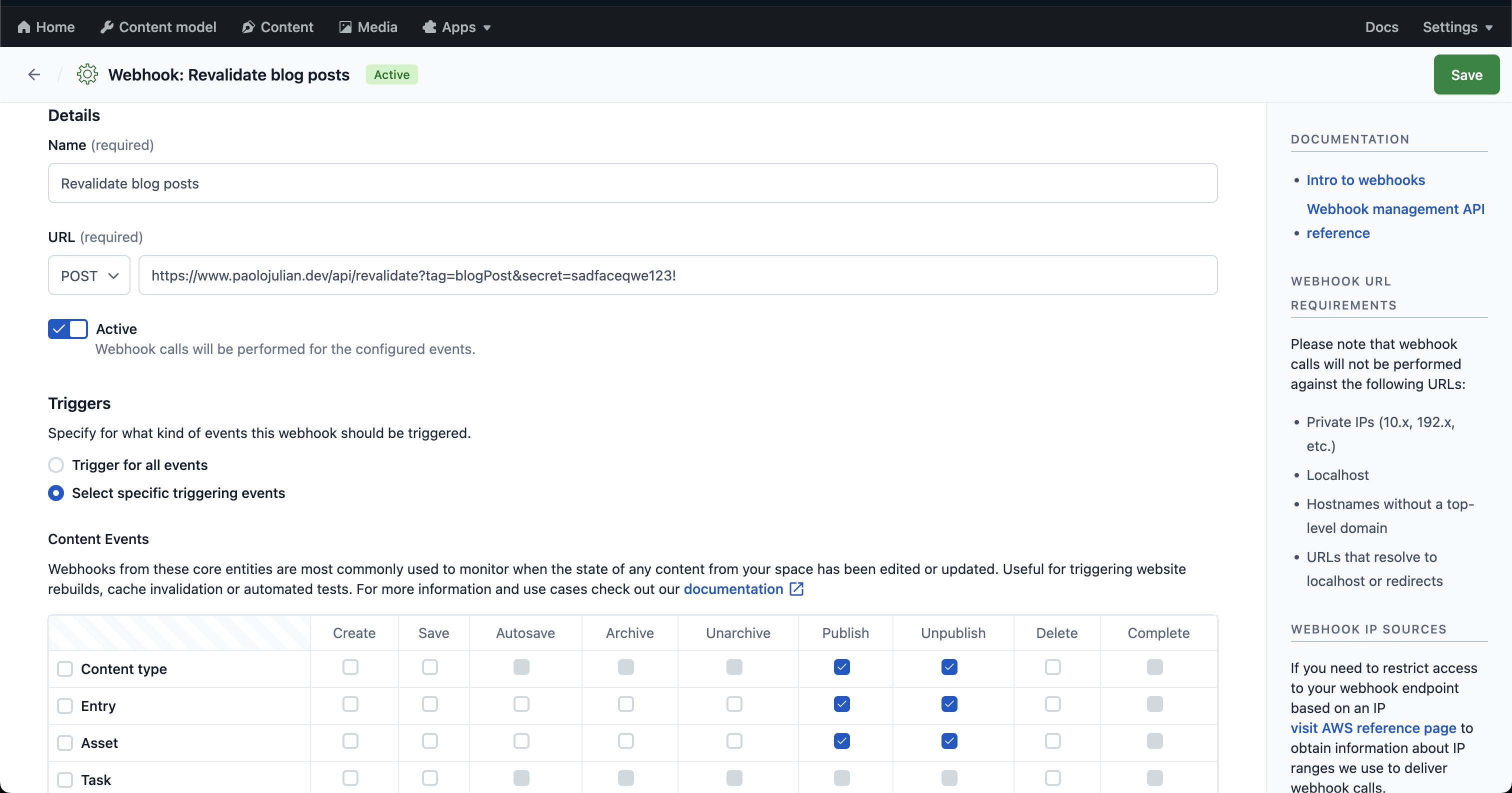
Task: Open the Settings dropdown menu
Action: tap(1456, 26)
